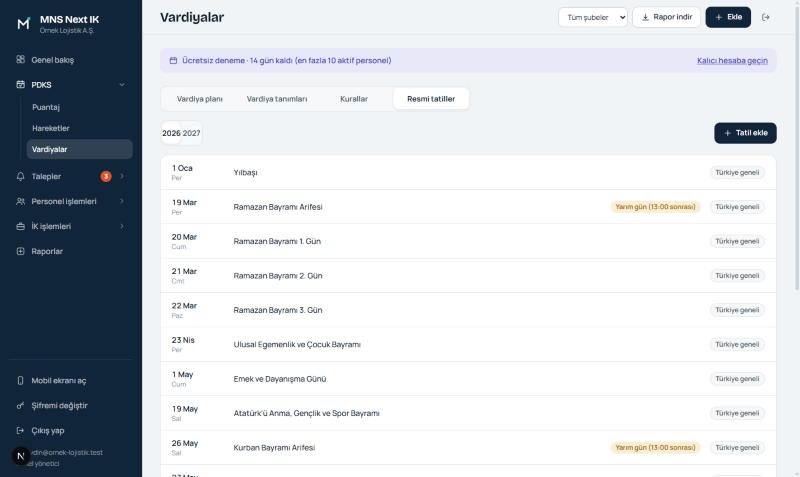This screenshot has height=477, width=800.
Task: Click the Talepler notification count badge
Action: pyautogui.click(x=106, y=176)
